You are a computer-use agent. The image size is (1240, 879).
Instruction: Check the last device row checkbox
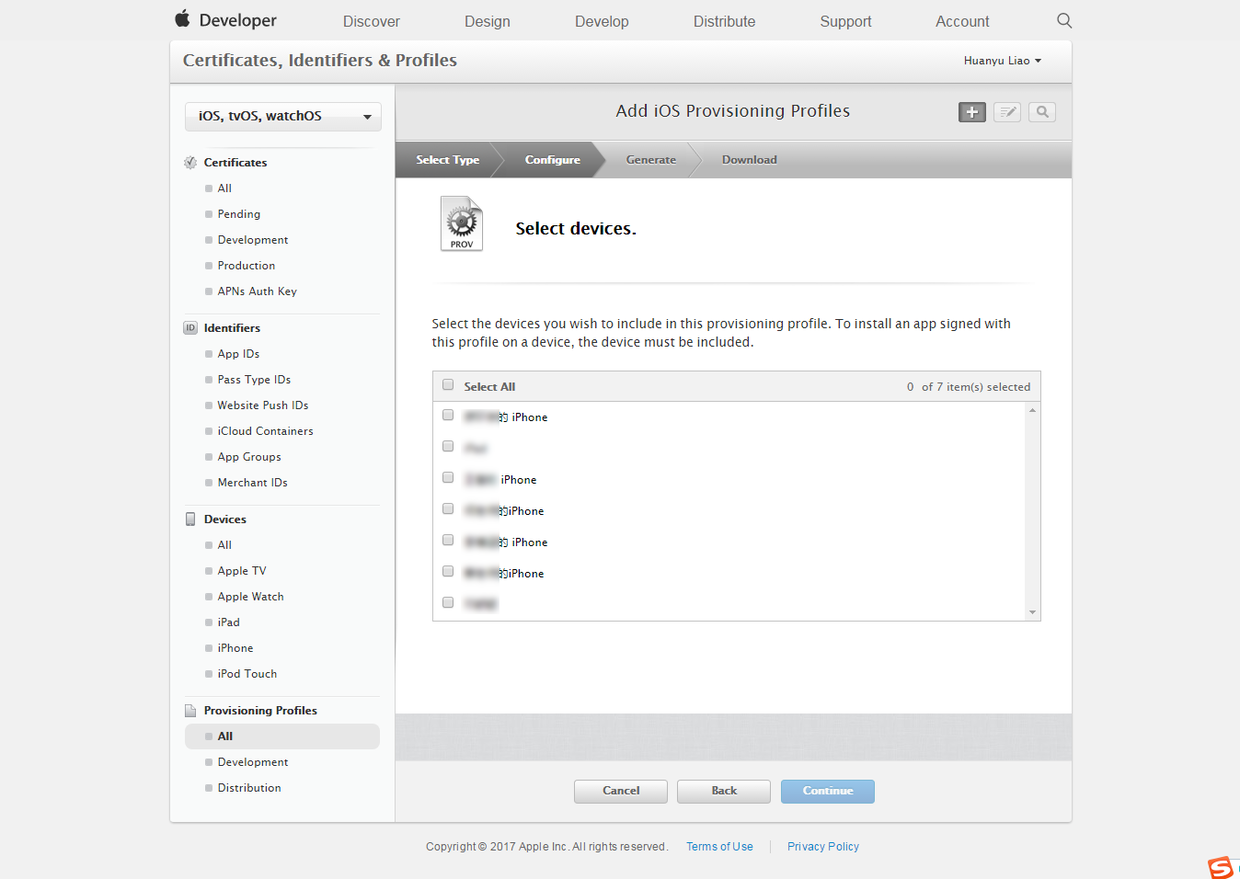(448, 602)
